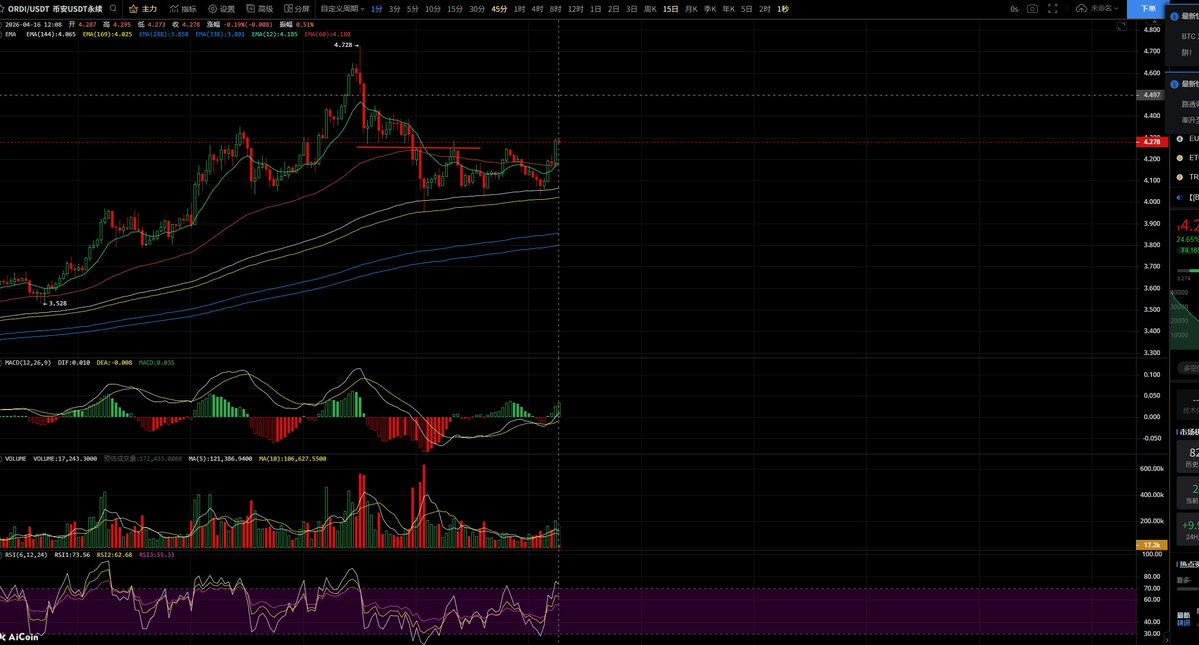Maximize the main chart pane icon
This screenshot has height=645, width=1199.
coord(1121,27)
